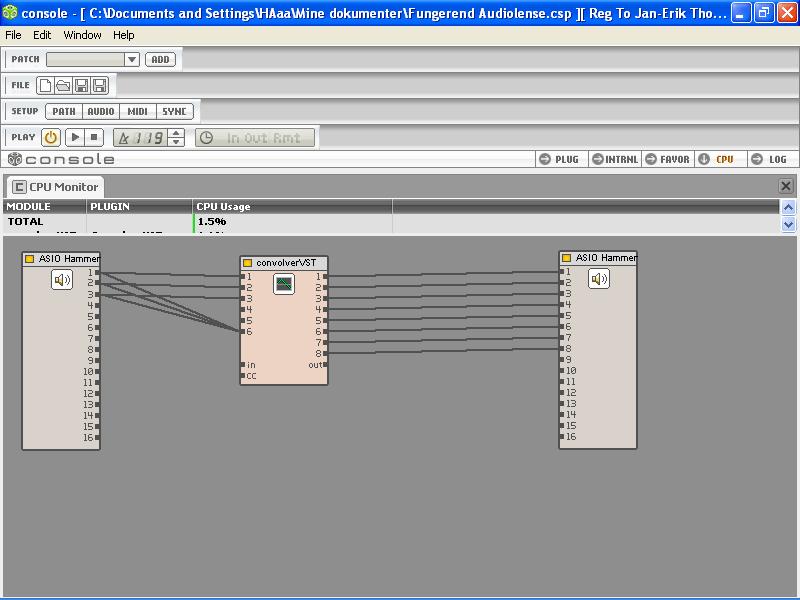Click the console logo
This screenshot has height=600, width=800.
point(61,159)
